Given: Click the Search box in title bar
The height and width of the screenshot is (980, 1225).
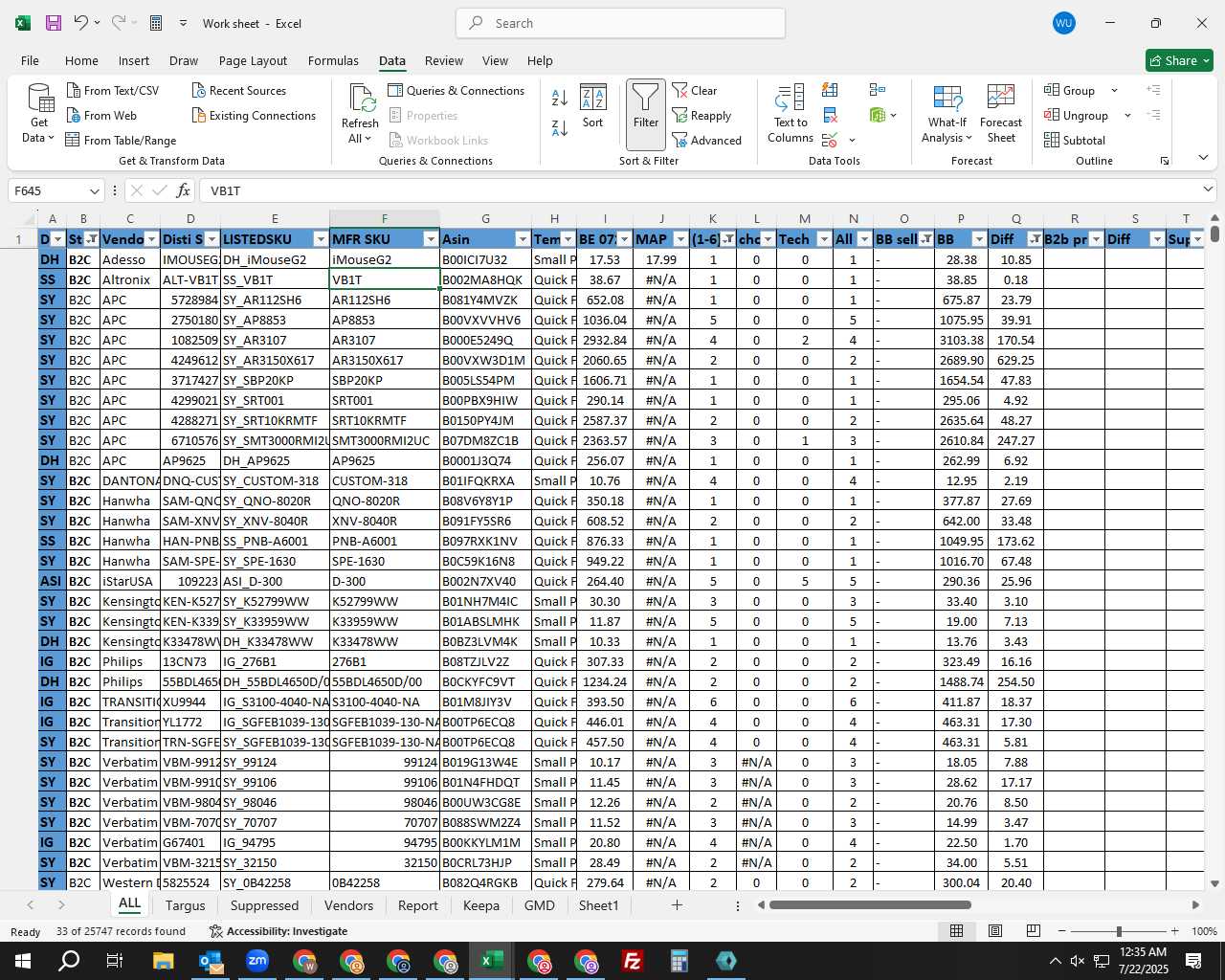Looking at the screenshot, I should [620, 23].
